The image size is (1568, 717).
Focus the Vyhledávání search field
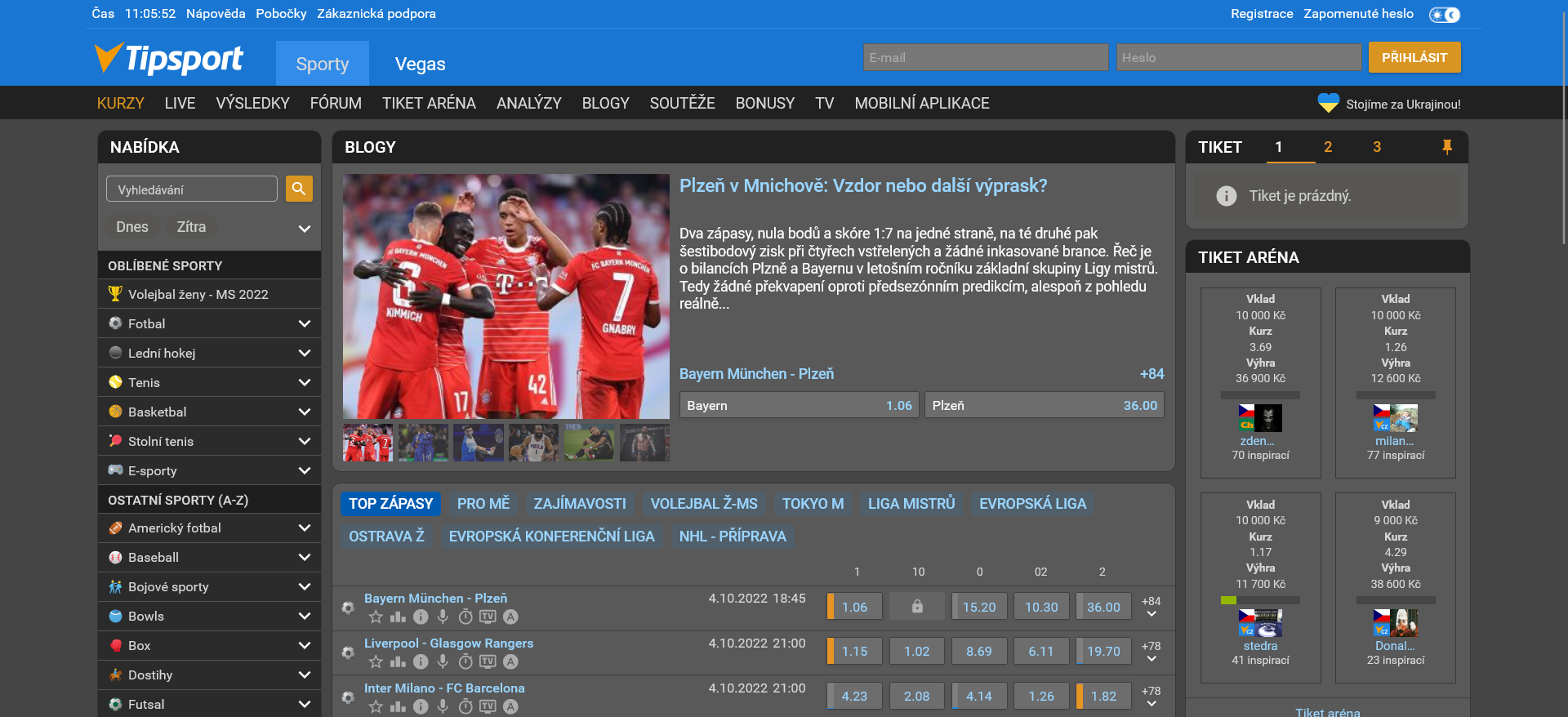(x=192, y=189)
